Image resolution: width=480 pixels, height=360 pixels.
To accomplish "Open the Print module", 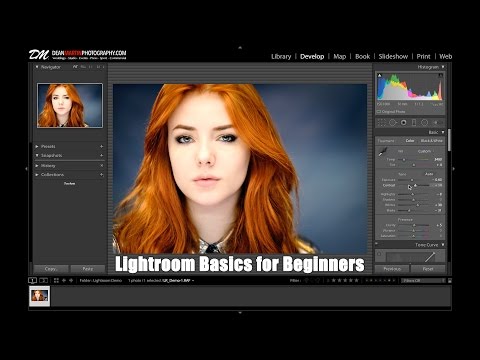I will [423, 56].
